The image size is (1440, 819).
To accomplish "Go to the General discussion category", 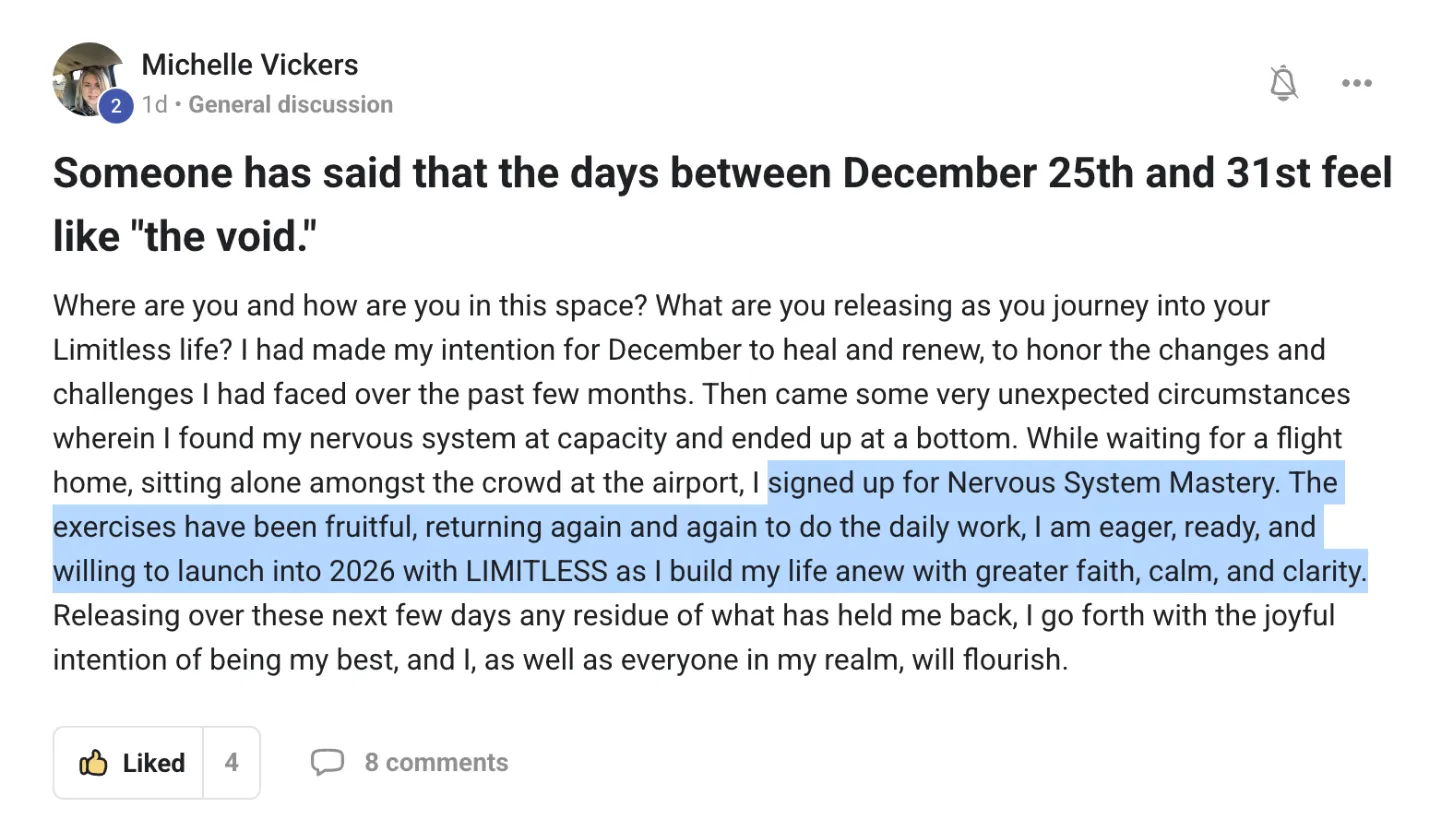I will [290, 104].
